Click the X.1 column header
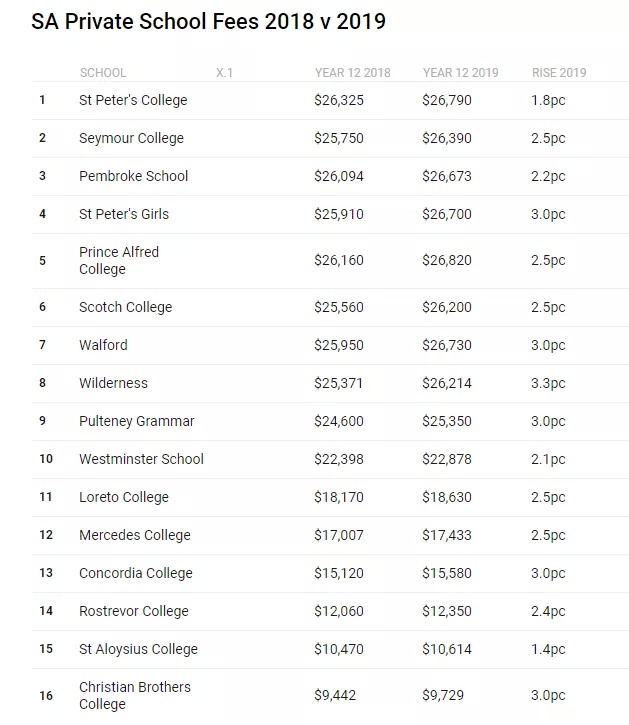The image size is (629, 725). (224, 73)
